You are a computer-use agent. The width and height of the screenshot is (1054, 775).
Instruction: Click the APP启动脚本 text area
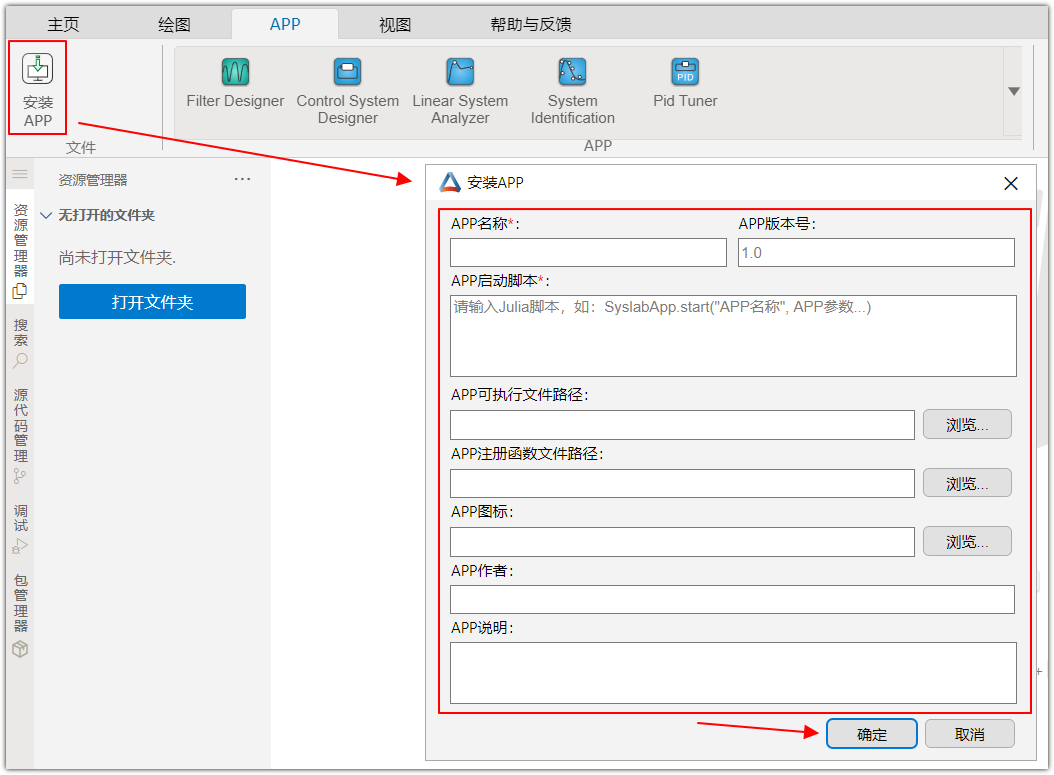[733, 336]
